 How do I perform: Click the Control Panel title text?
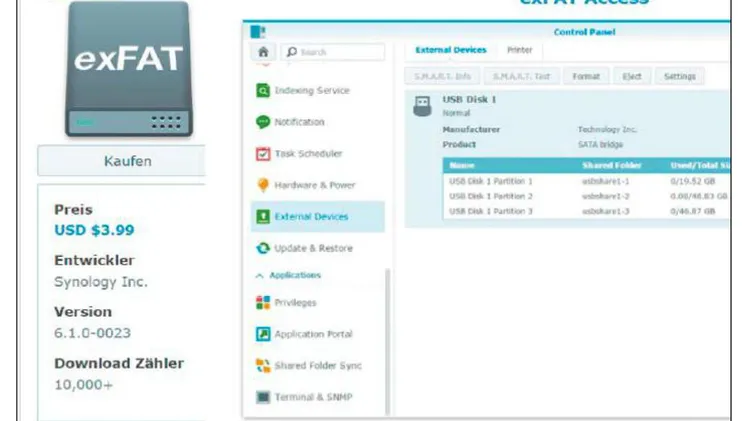(584, 32)
